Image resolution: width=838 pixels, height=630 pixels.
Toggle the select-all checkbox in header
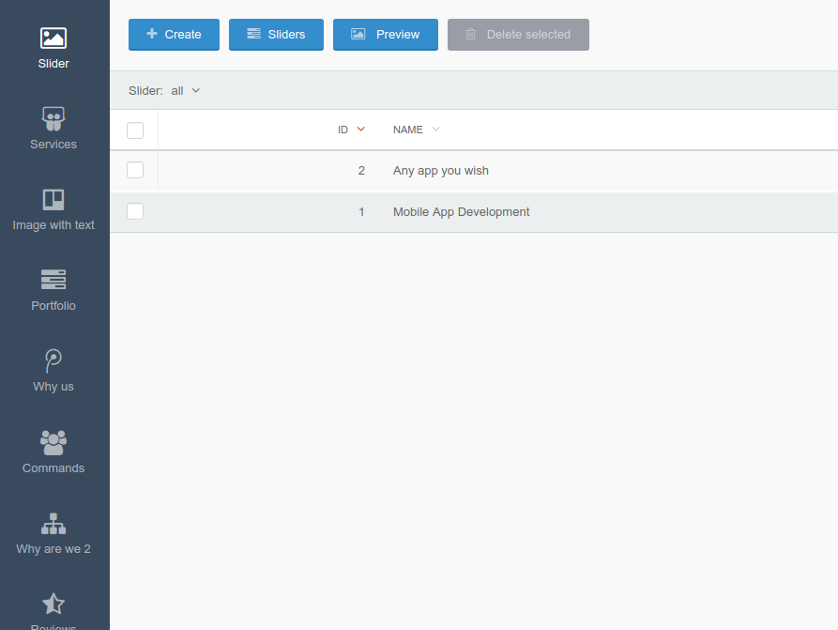click(x=135, y=130)
